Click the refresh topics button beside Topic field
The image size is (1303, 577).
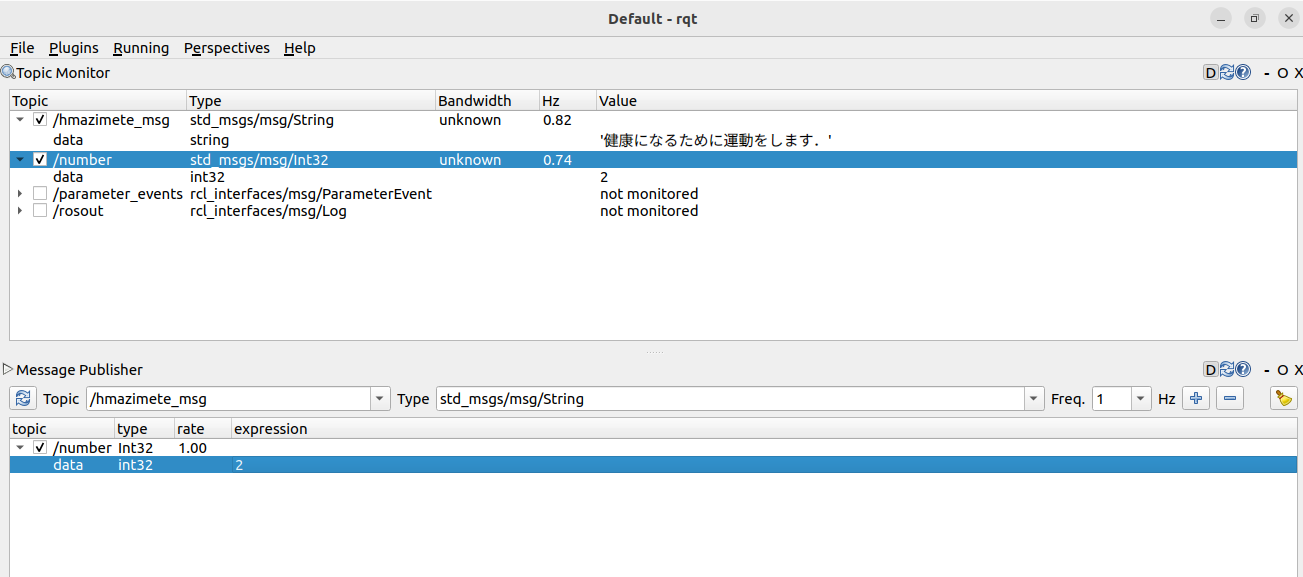[24, 398]
